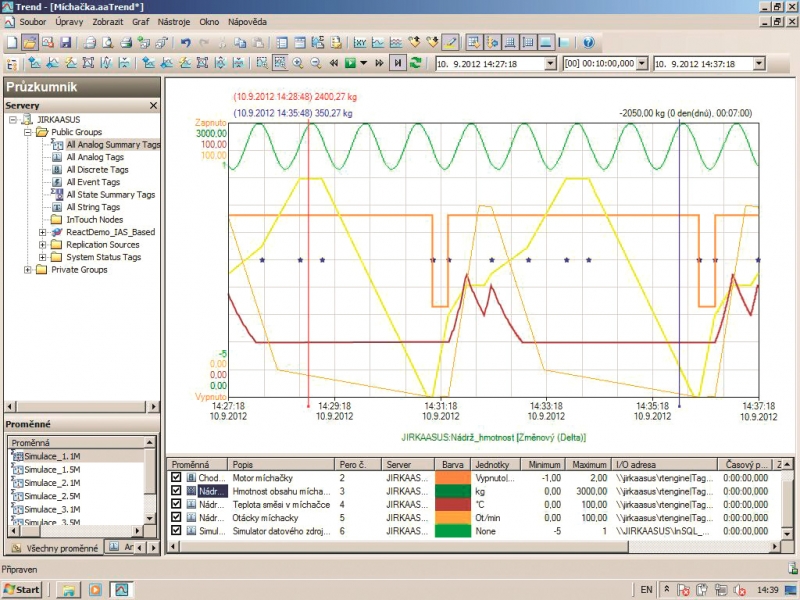Toggle the Otáčky míchačky pen checkbox
The height and width of the screenshot is (600, 800).
177,517
